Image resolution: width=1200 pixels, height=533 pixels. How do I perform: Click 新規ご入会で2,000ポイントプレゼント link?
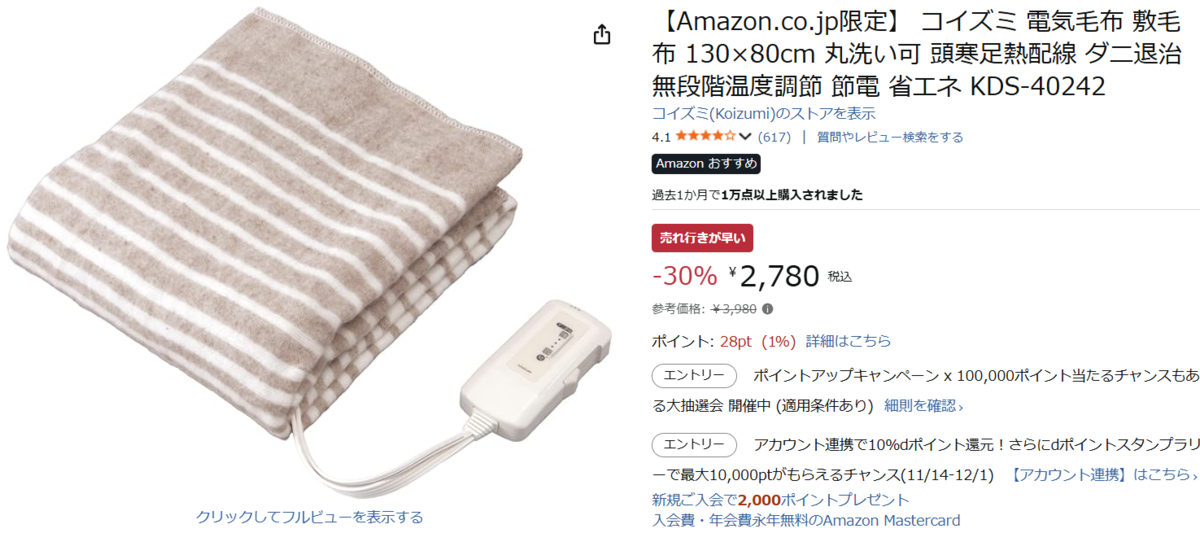point(781,499)
